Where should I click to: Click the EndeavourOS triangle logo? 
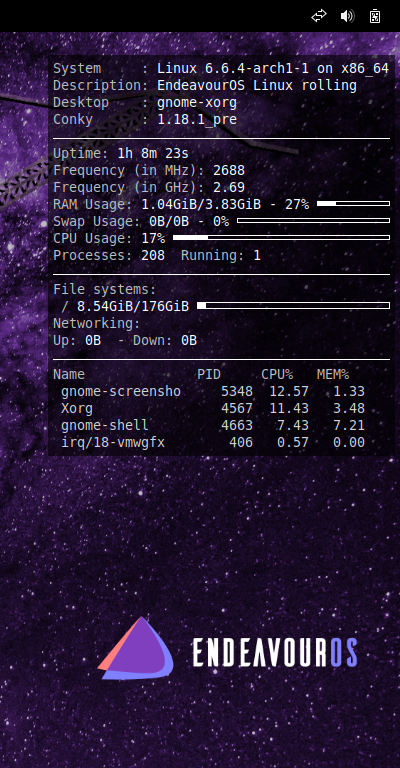tap(136, 648)
